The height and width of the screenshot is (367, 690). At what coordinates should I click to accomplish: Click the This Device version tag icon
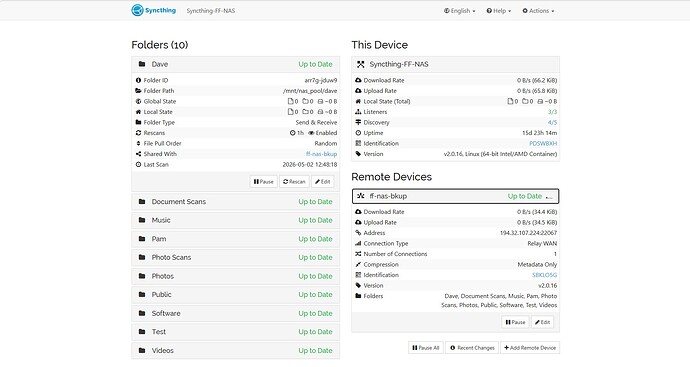[358, 154]
